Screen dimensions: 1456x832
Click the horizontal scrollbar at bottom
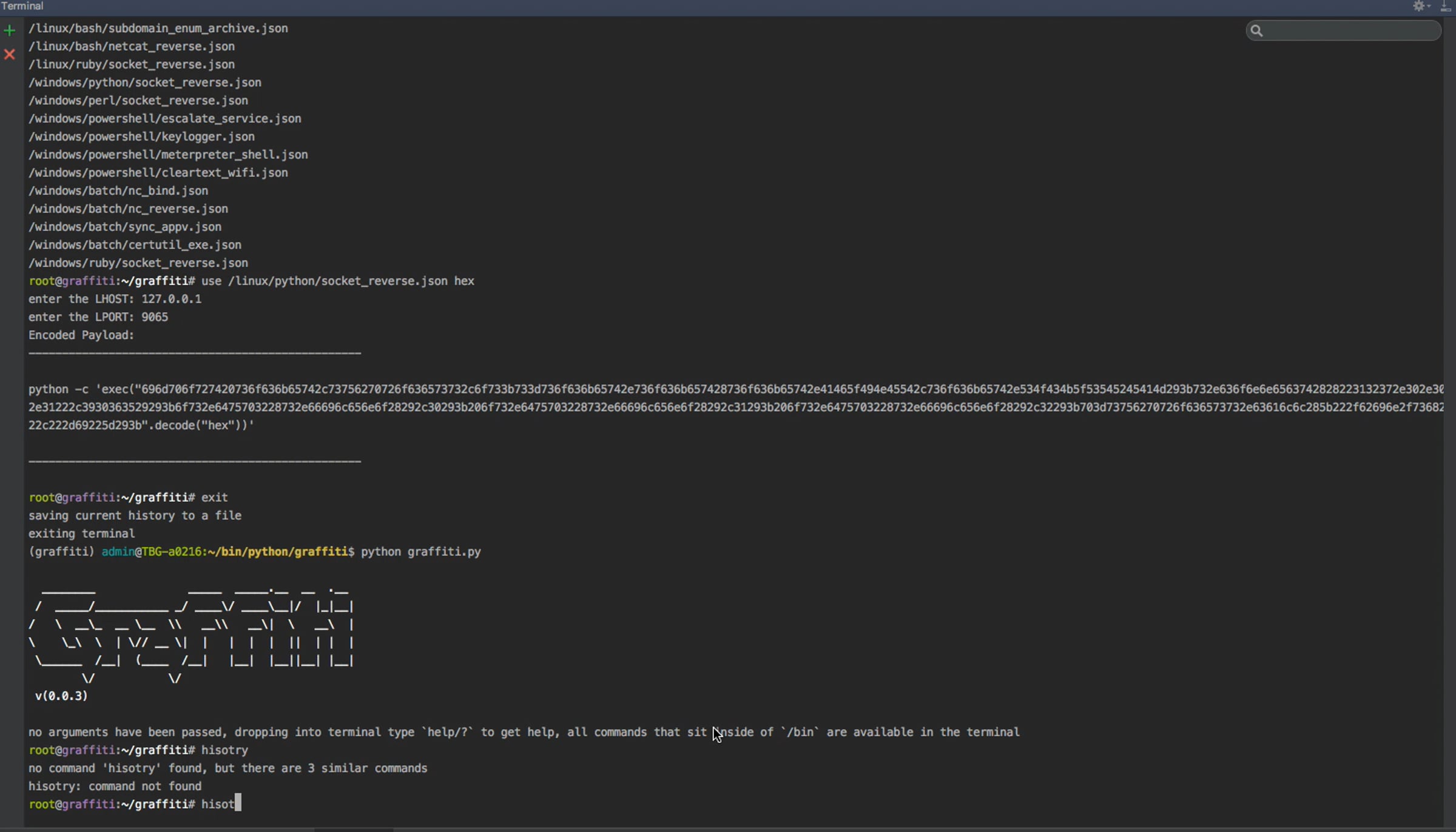tap(354, 829)
